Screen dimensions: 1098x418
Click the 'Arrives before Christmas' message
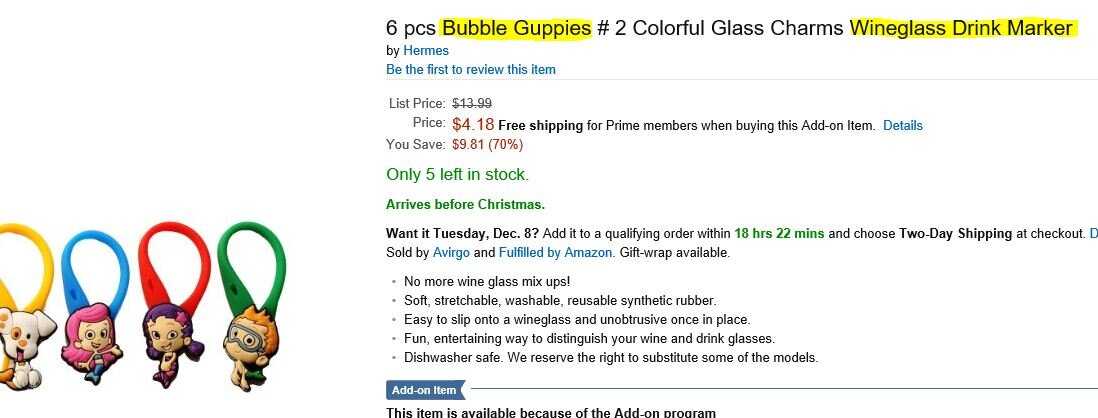coord(465,204)
